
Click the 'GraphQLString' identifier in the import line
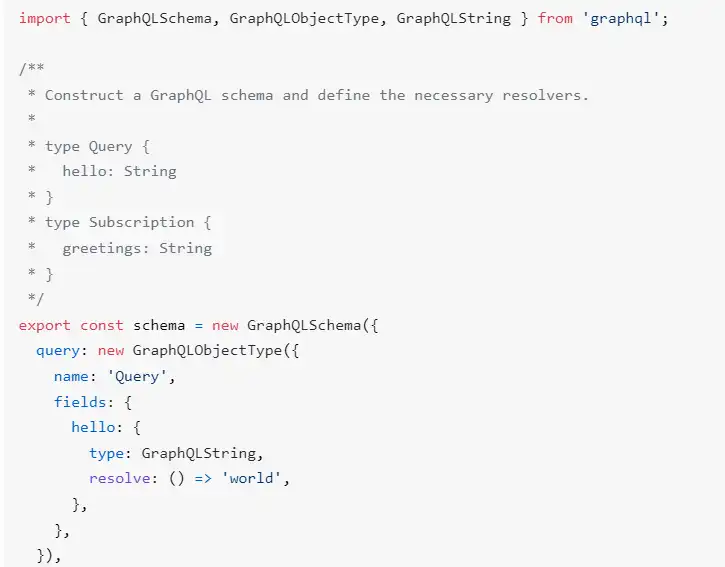(454, 18)
